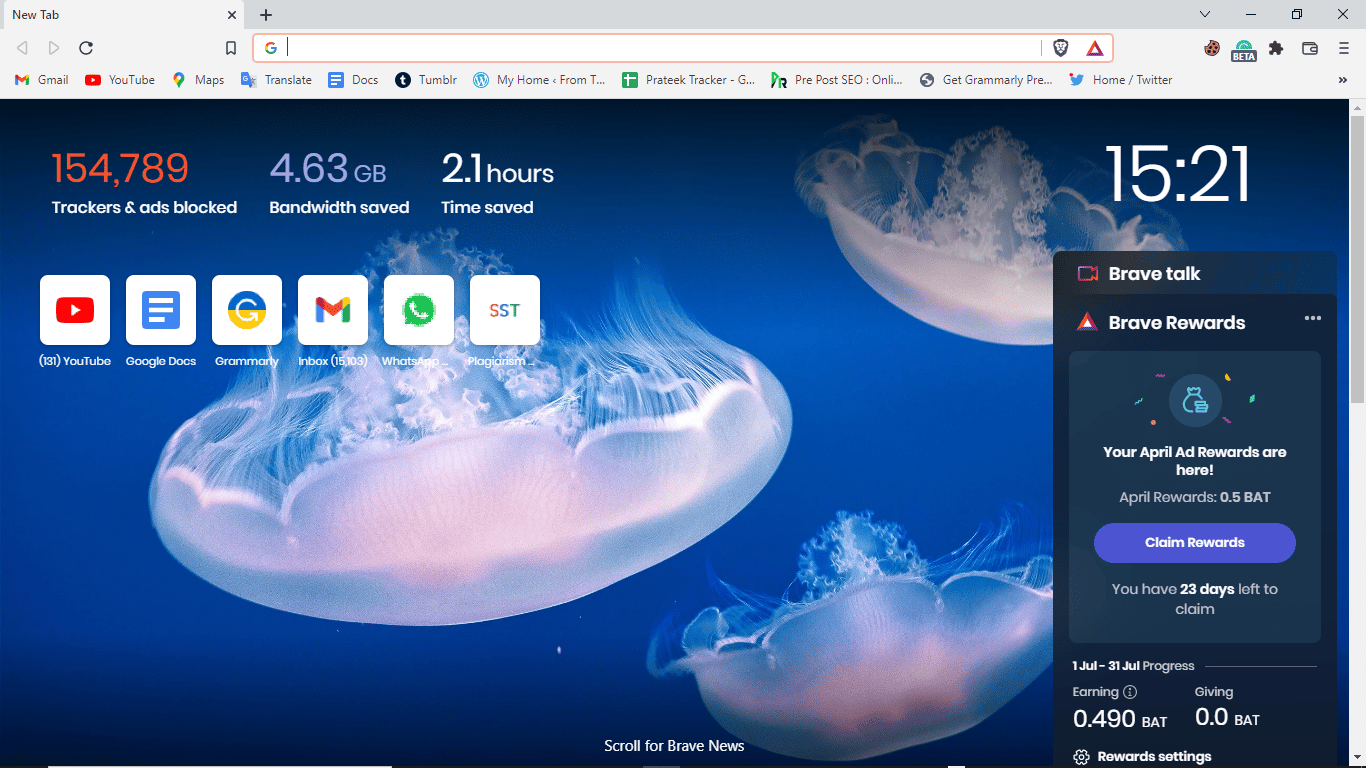Open the Plagiarism SST top site tile
Image resolution: width=1366 pixels, height=768 pixels.
coord(505,310)
